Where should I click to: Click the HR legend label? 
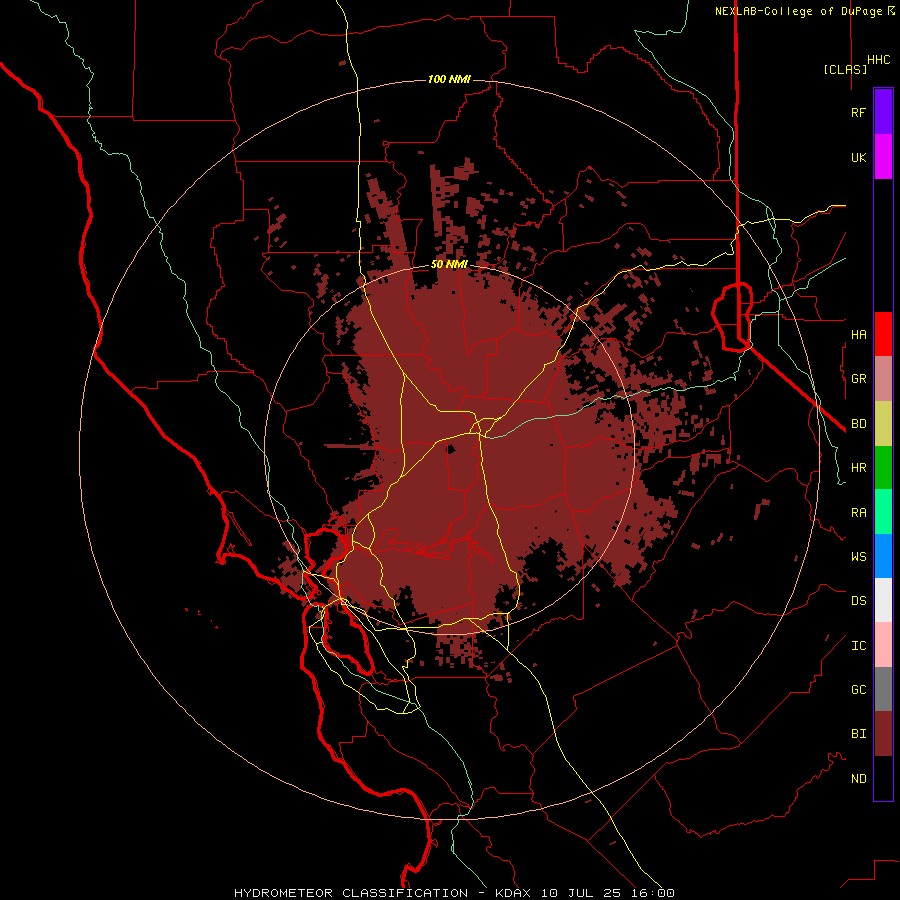[858, 468]
